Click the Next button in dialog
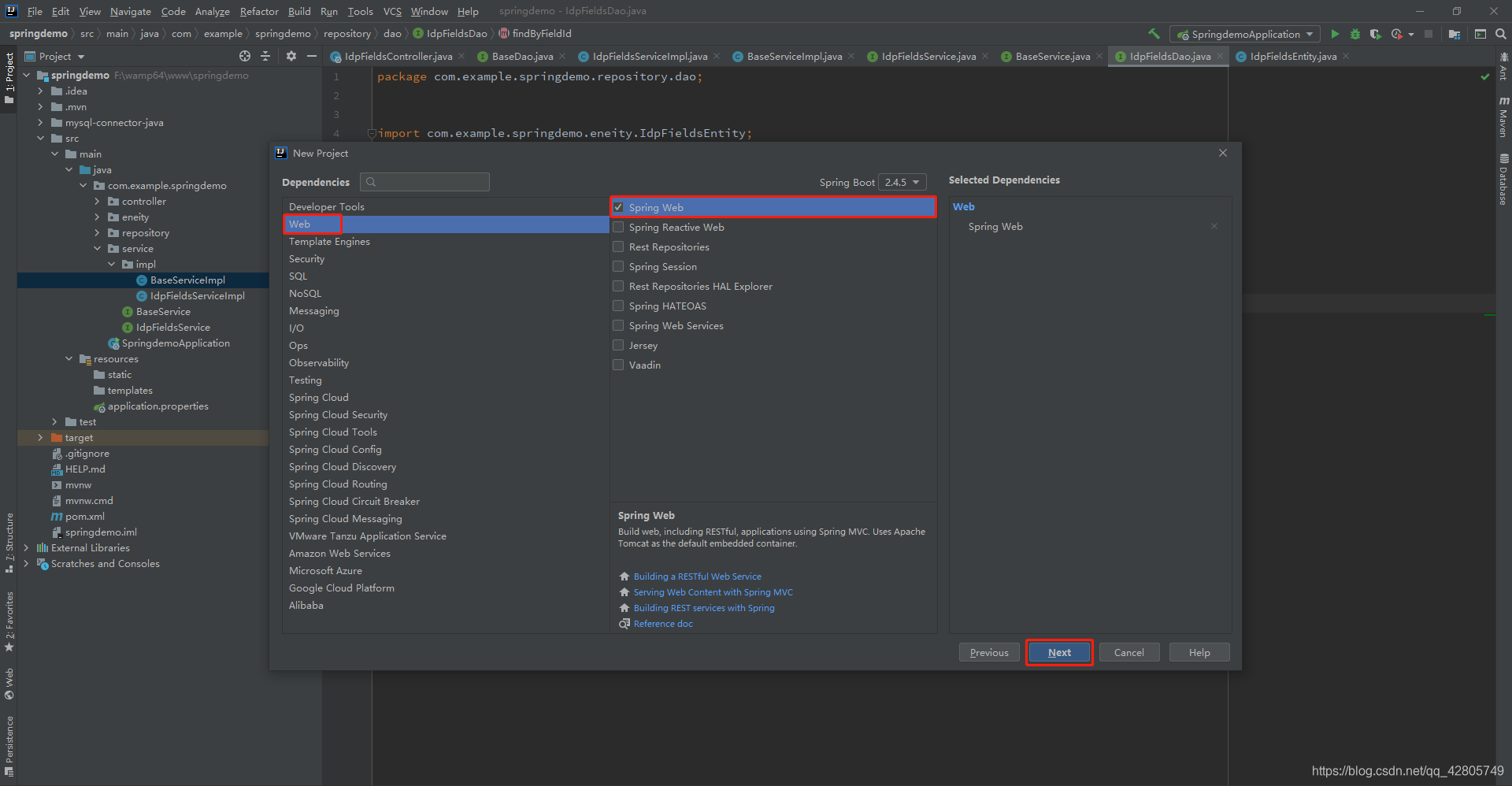 click(x=1059, y=652)
